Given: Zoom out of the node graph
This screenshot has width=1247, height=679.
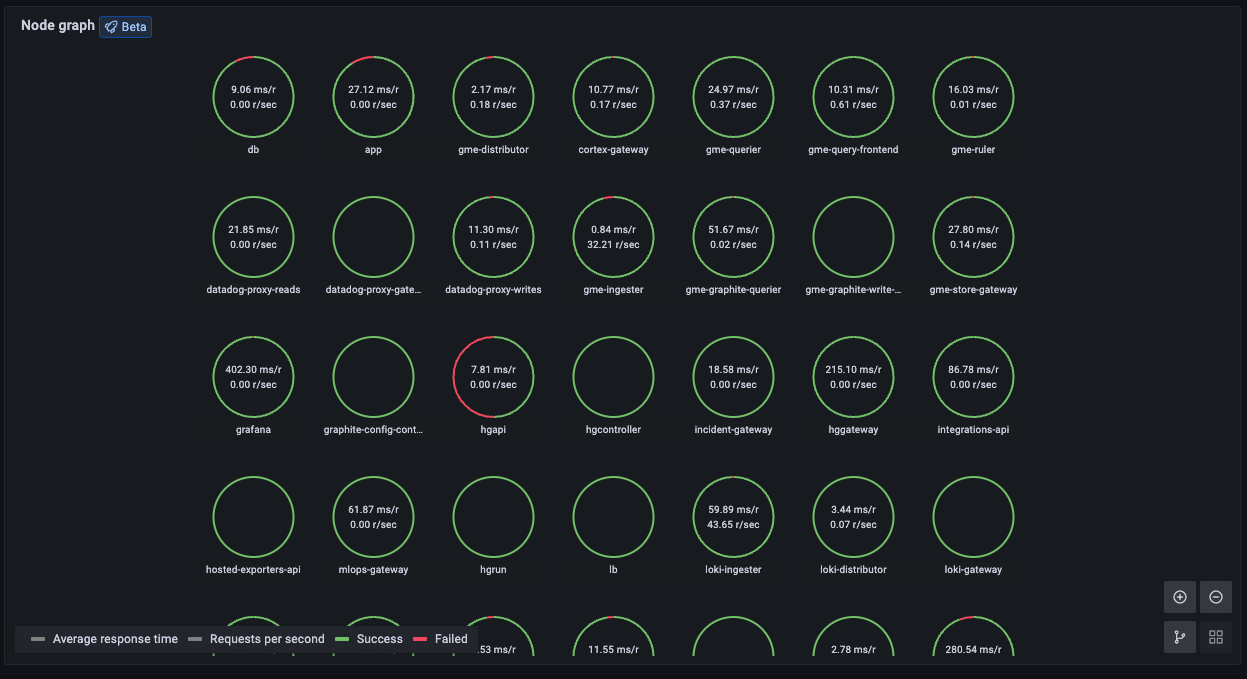Looking at the screenshot, I should (1215, 597).
